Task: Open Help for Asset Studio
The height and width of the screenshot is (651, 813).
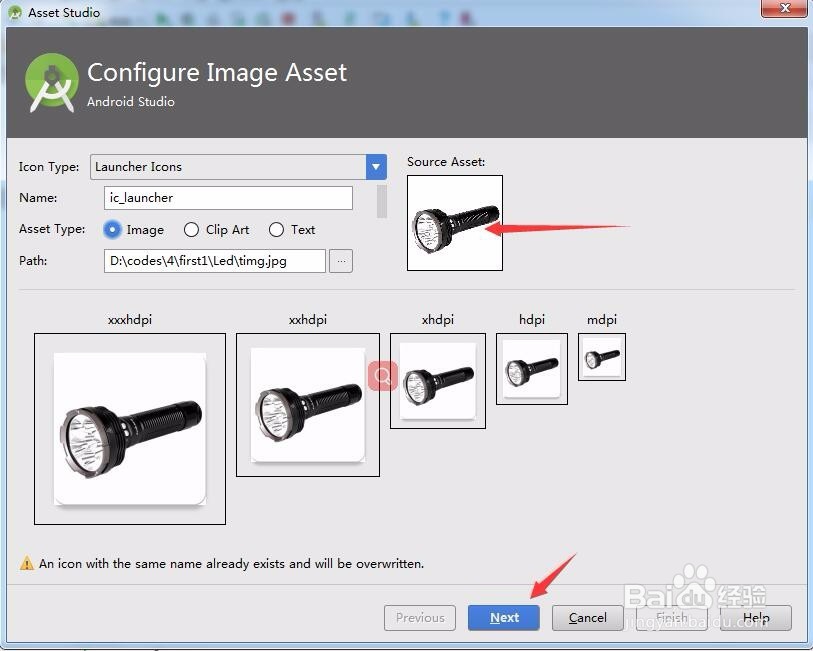Action: coord(756,617)
